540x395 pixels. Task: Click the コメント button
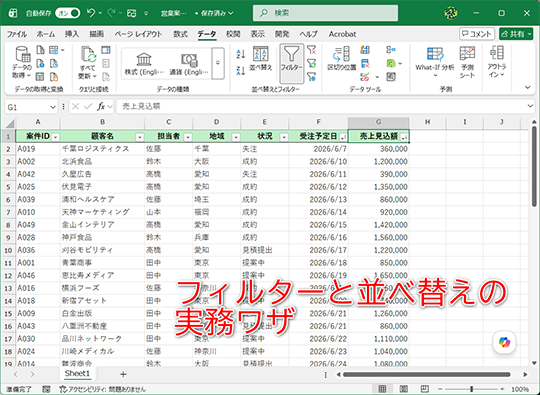477,34
